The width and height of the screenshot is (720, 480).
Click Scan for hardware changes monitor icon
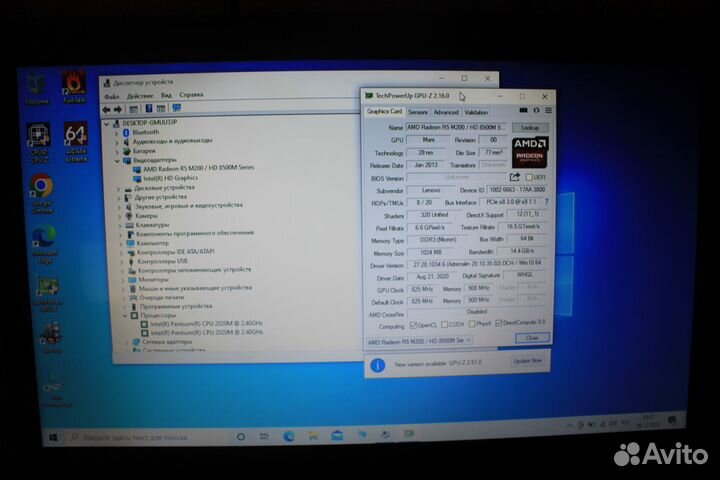[176, 107]
